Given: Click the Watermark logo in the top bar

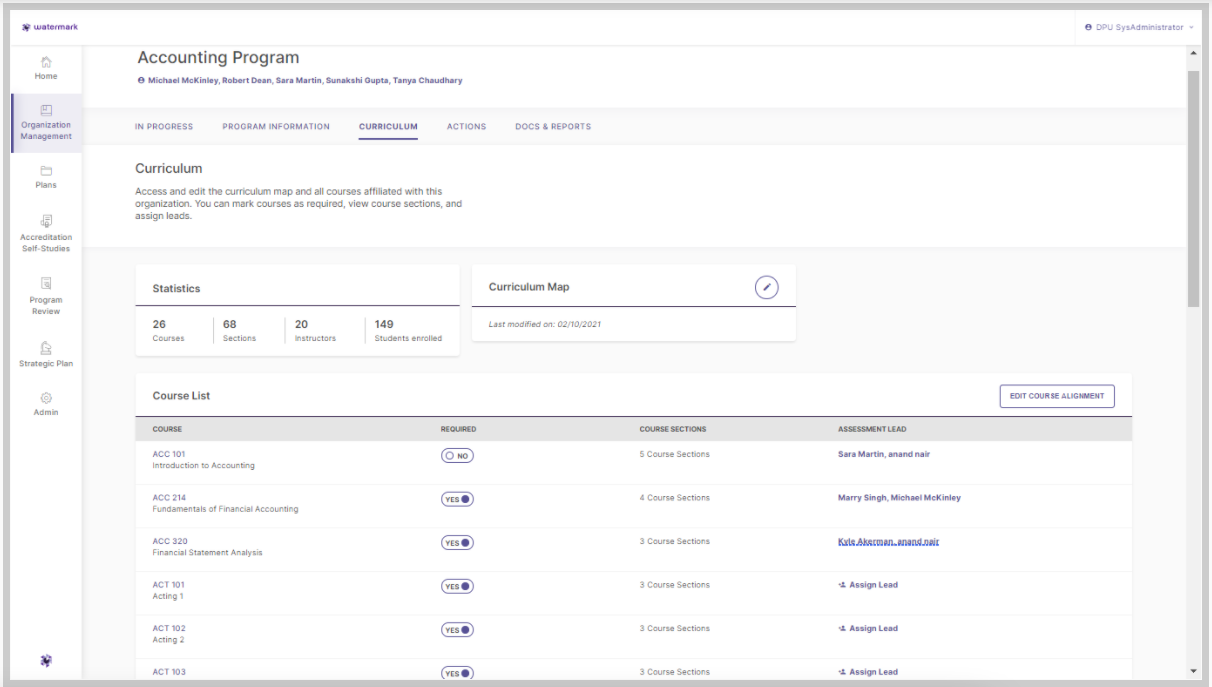Looking at the screenshot, I should coord(49,27).
